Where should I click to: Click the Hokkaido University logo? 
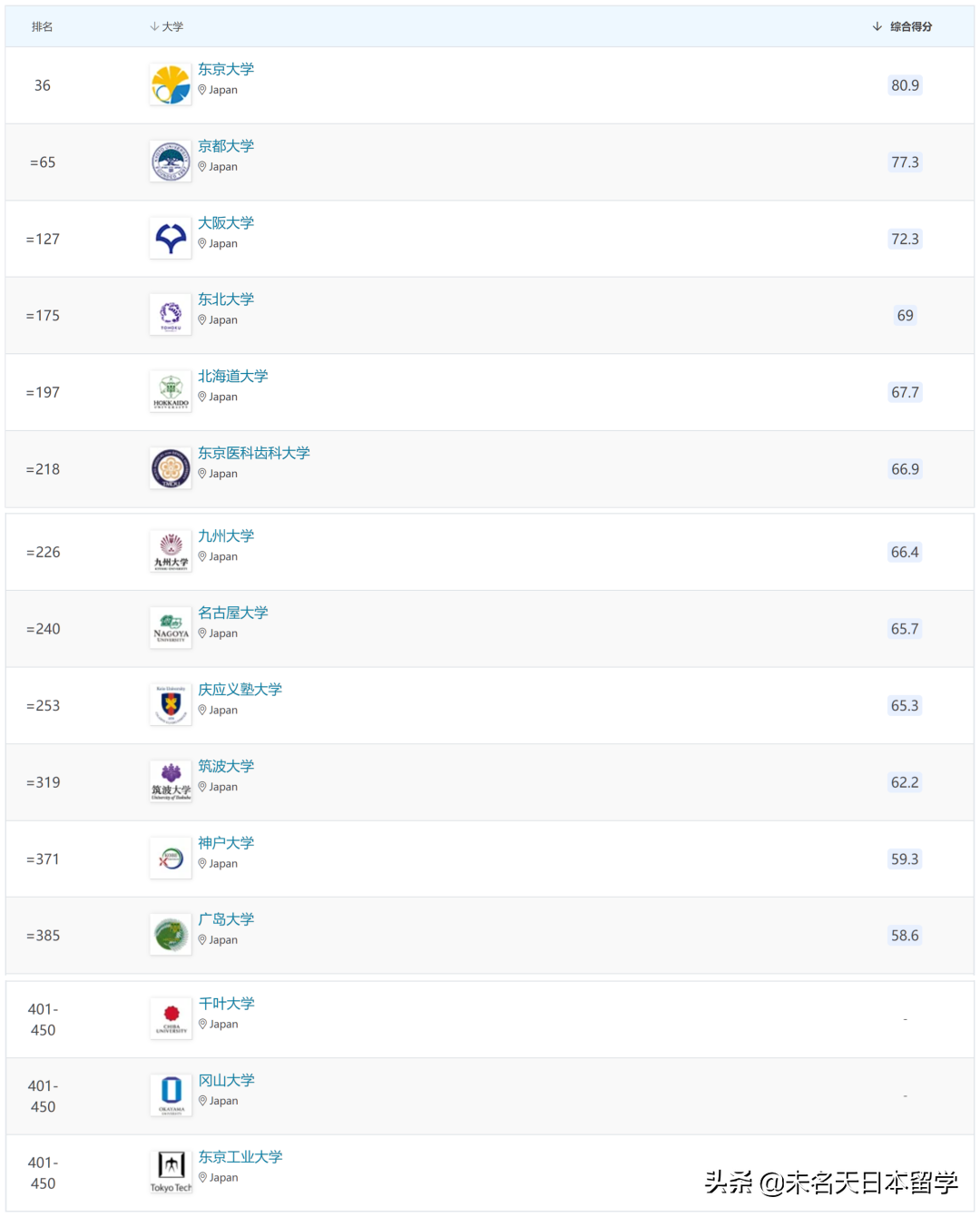click(171, 392)
